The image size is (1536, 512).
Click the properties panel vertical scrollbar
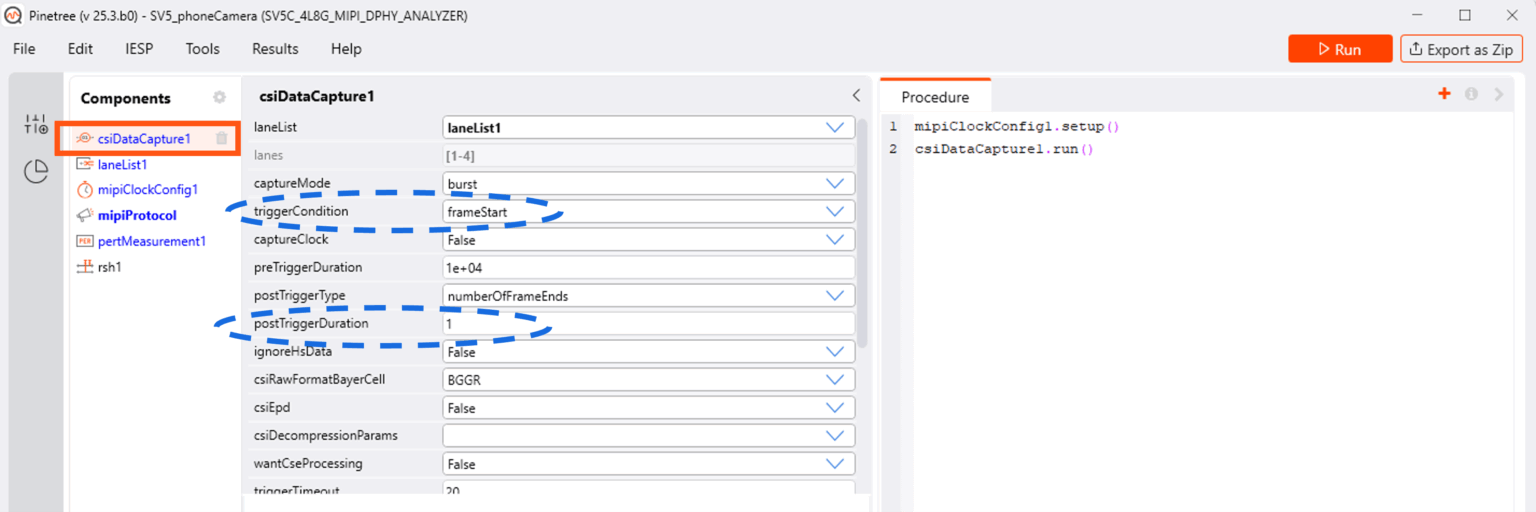point(862,232)
